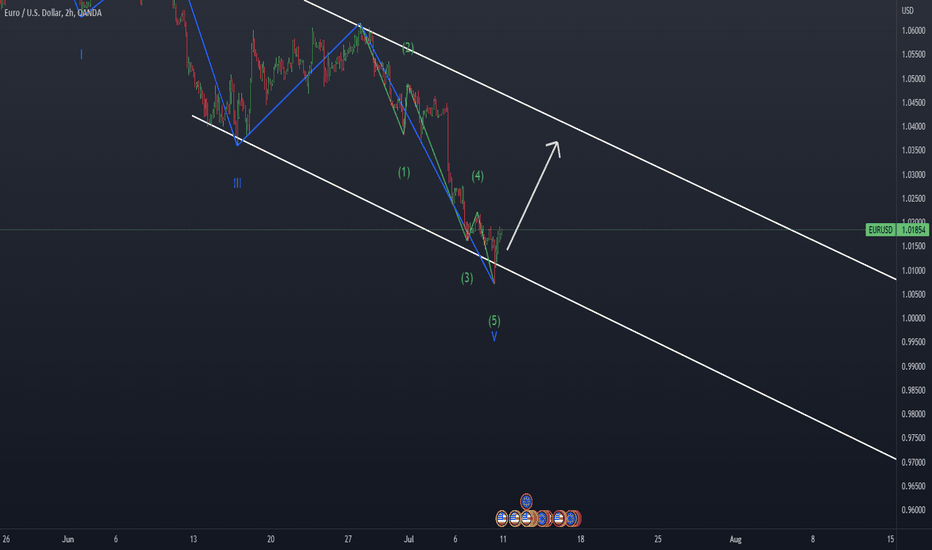Click the 1.02500 price axis label
The image size is (932, 550).
[x=914, y=199]
